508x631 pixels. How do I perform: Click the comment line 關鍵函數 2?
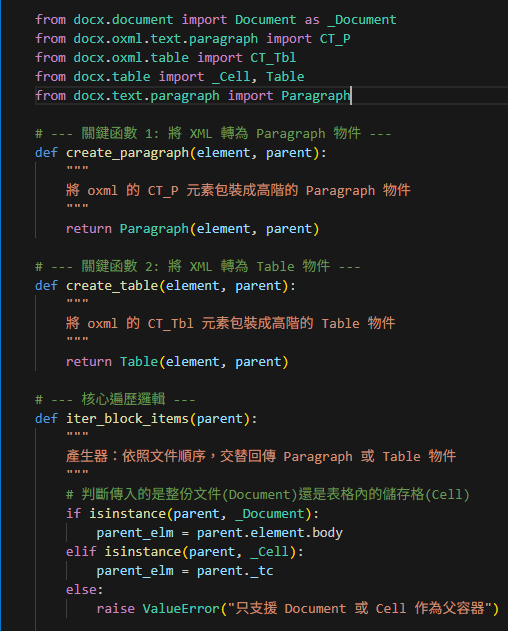[198, 266]
